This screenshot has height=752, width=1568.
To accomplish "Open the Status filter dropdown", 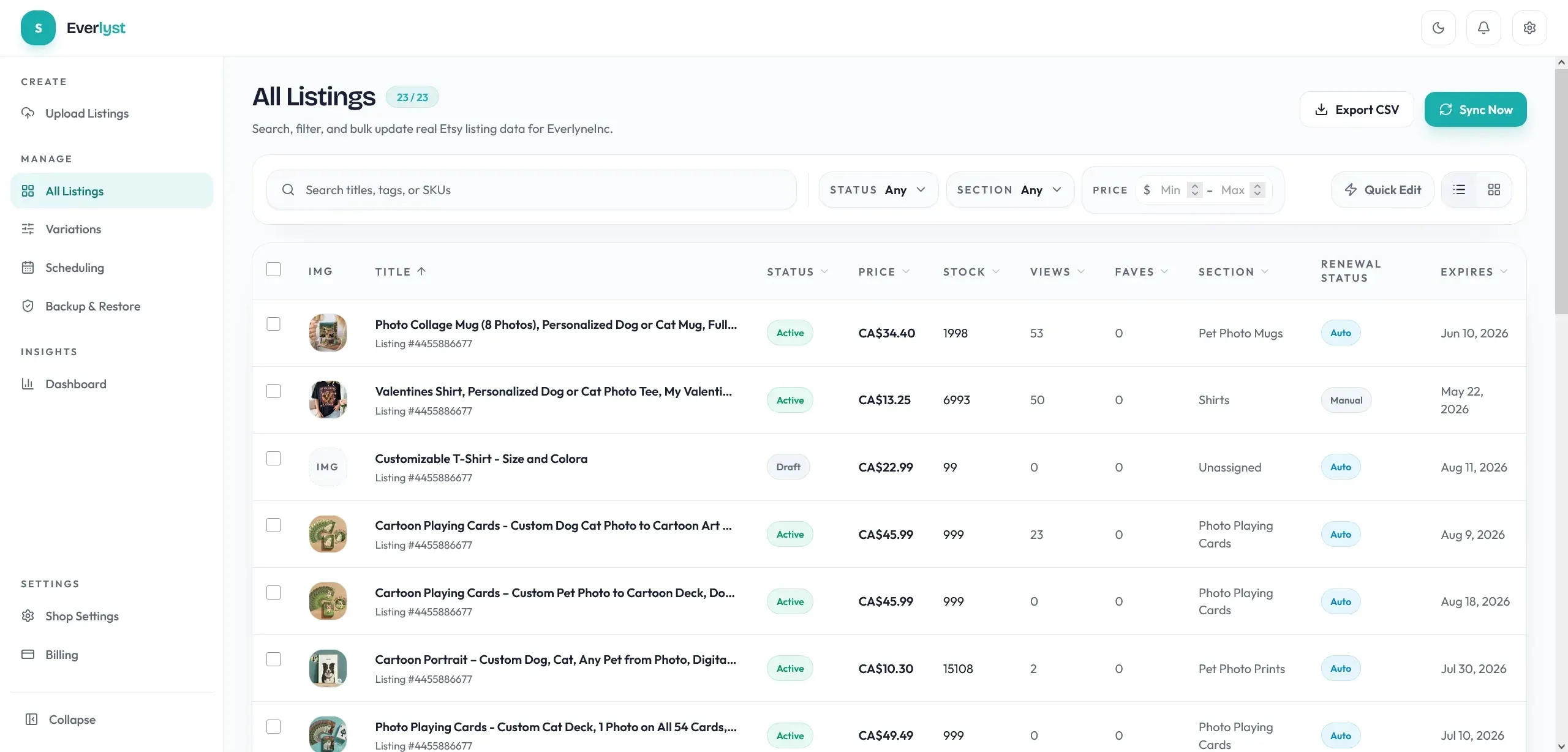I will pyautogui.click(x=878, y=190).
